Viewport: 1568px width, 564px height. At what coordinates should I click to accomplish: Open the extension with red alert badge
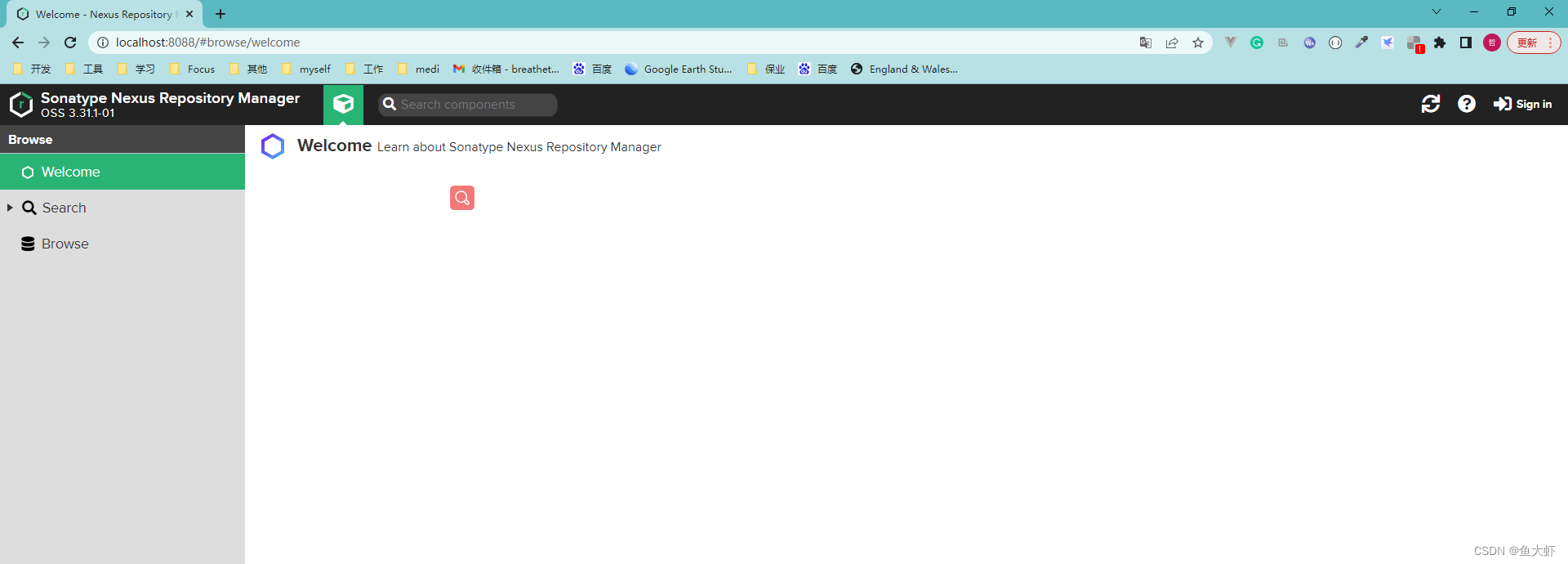pyautogui.click(x=1415, y=43)
